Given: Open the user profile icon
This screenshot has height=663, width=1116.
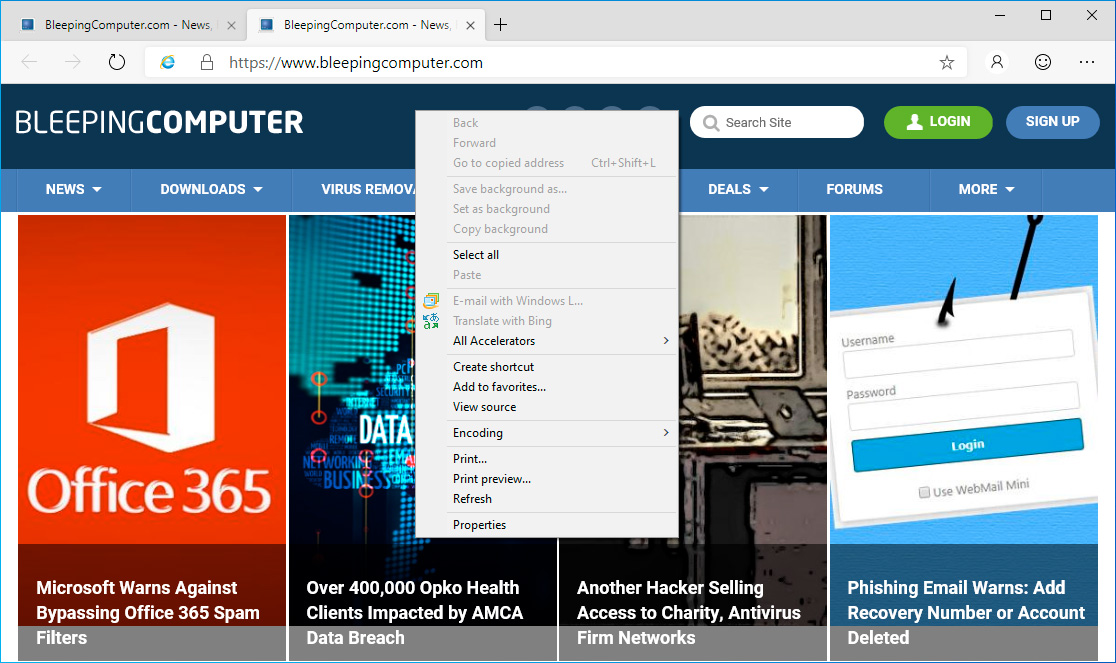Looking at the screenshot, I should pyautogui.click(x=997, y=63).
